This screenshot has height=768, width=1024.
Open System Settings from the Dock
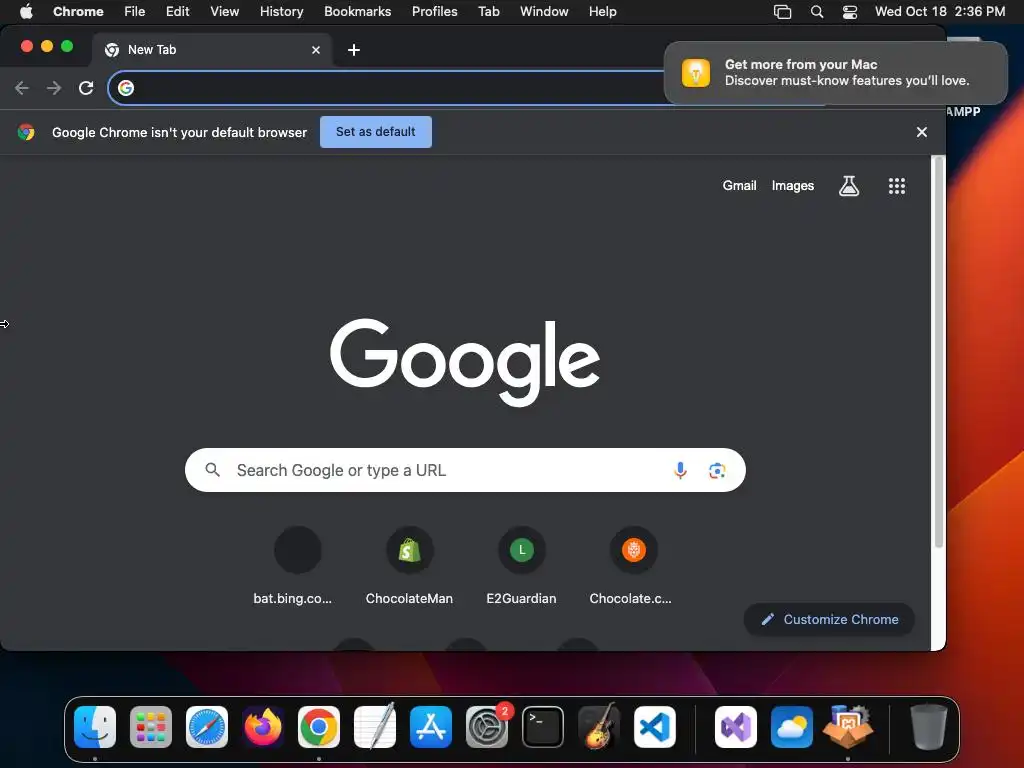pyautogui.click(x=487, y=727)
